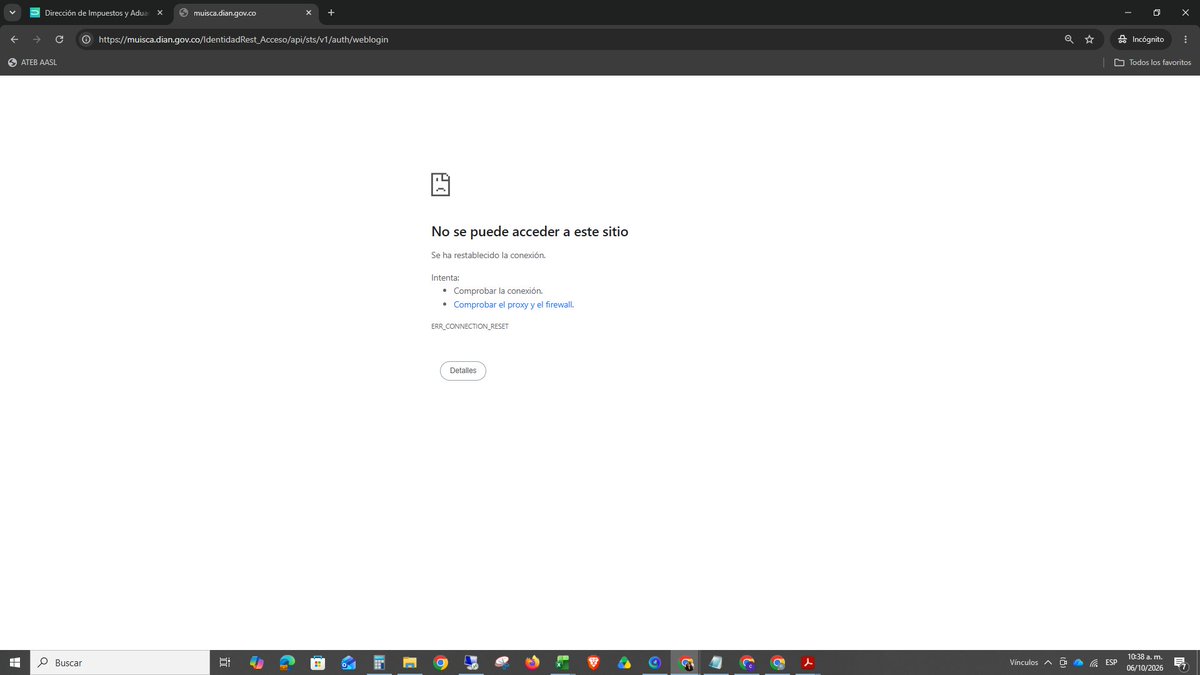Open Adobe Acrobat from the taskbar

click(807, 662)
